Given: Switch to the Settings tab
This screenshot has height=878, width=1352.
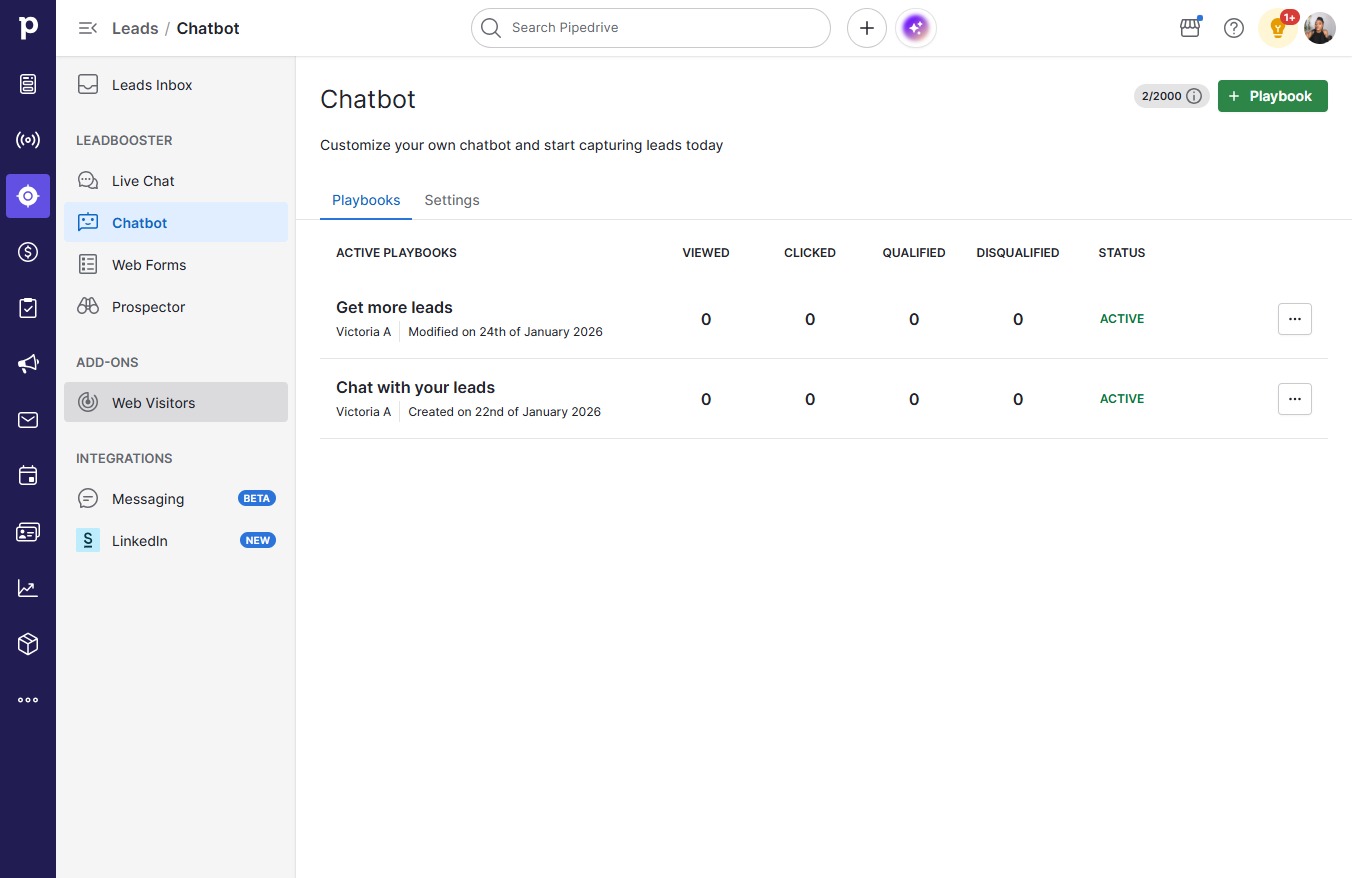Looking at the screenshot, I should pos(452,200).
